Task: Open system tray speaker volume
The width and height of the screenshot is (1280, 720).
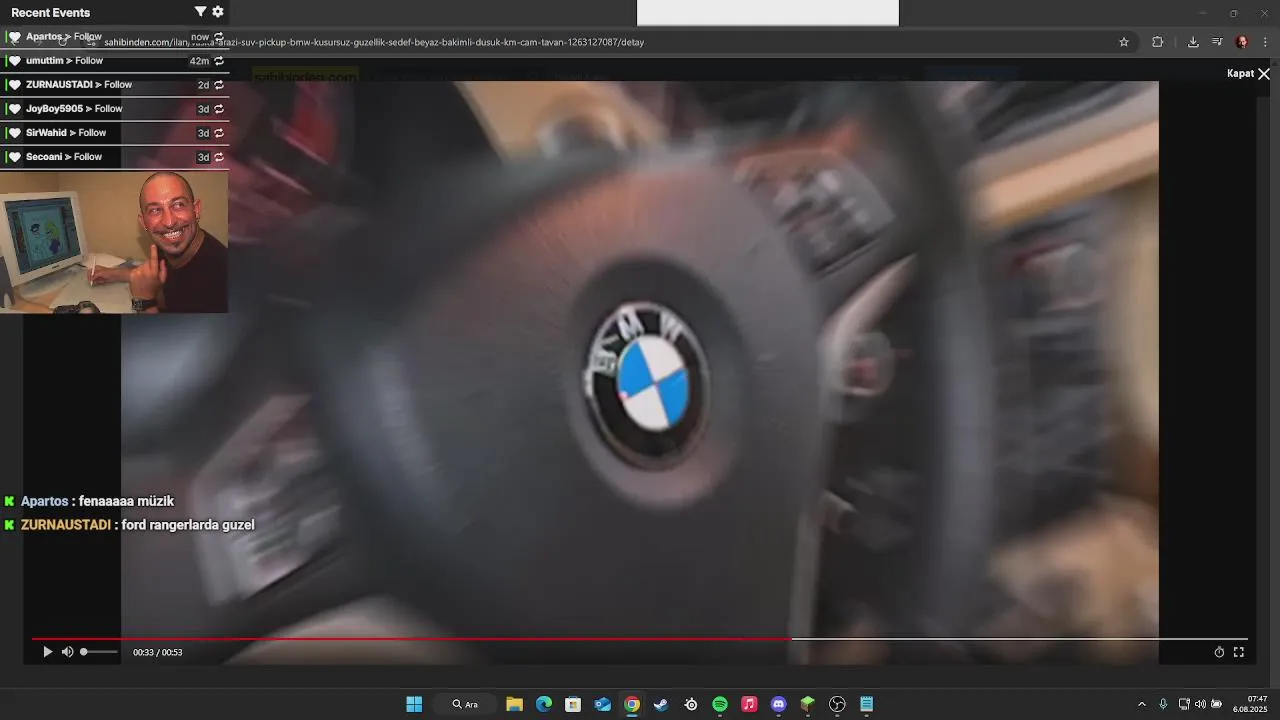Action: [x=1200, y=704]
